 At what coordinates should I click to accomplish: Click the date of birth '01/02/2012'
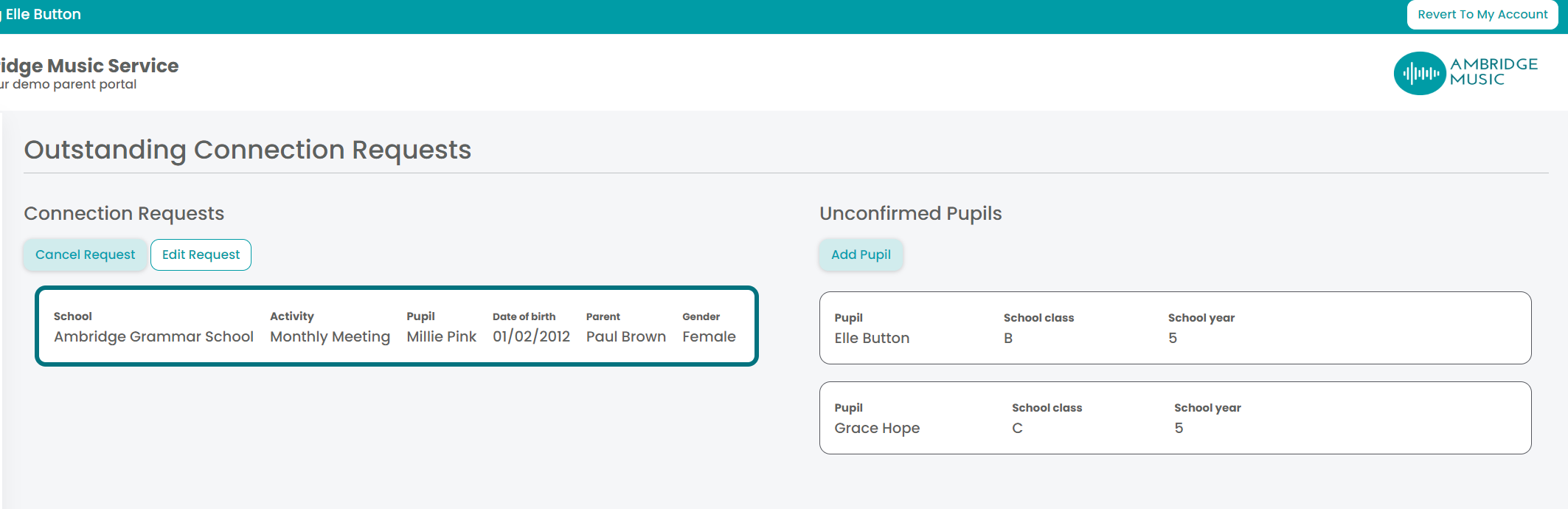[531, 336]
